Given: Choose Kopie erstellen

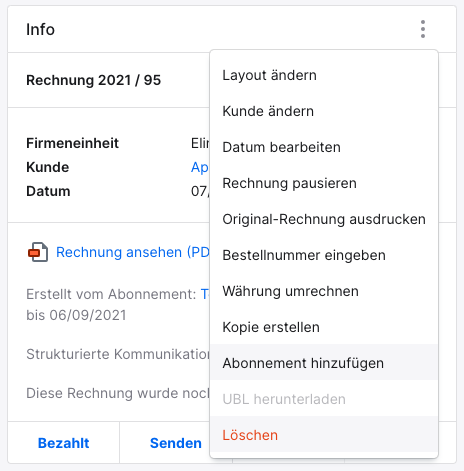Looking at the screenshot, I should pyautogui.click(x=324, y=327).
